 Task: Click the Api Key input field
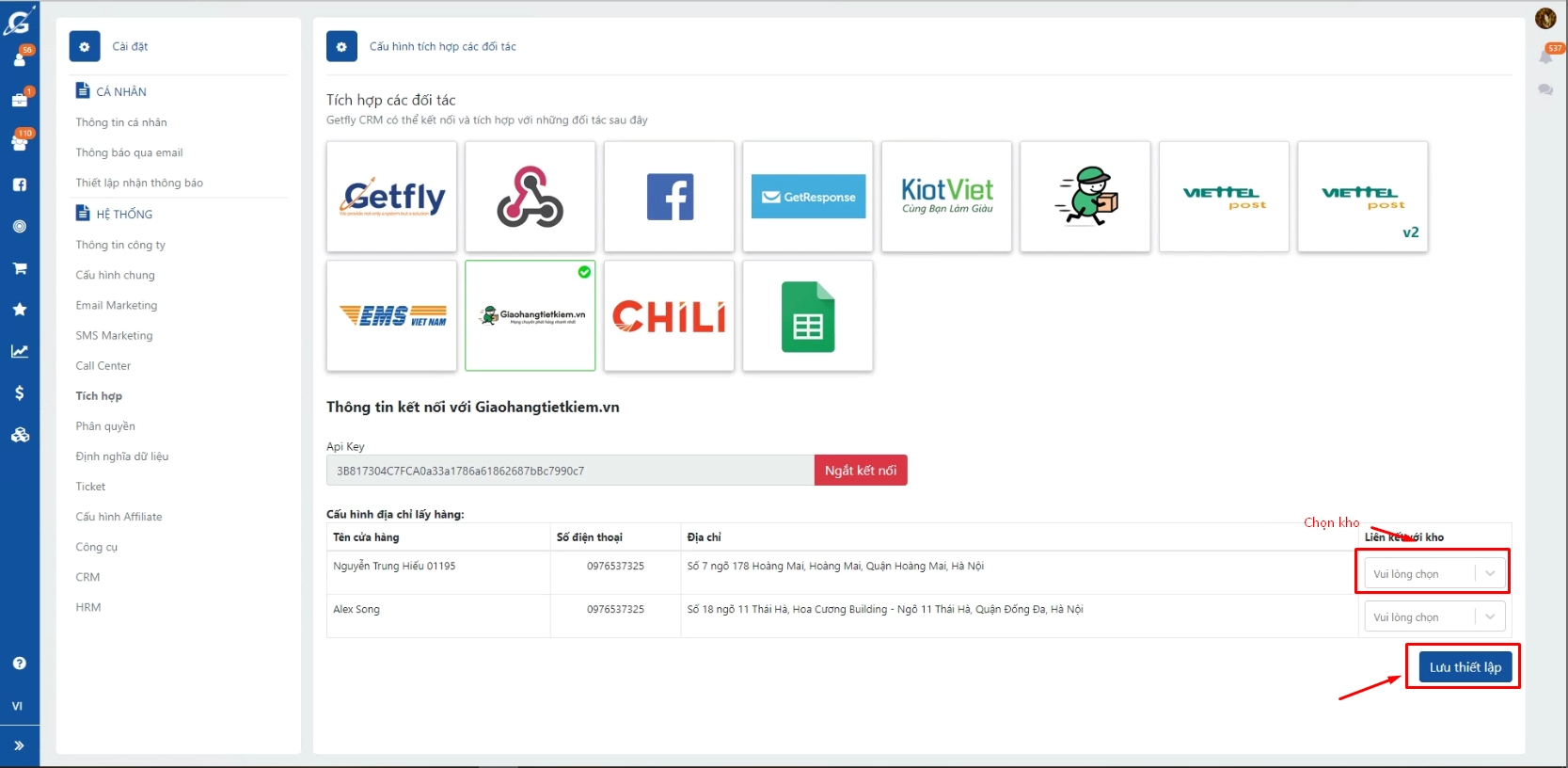(569, 471)
